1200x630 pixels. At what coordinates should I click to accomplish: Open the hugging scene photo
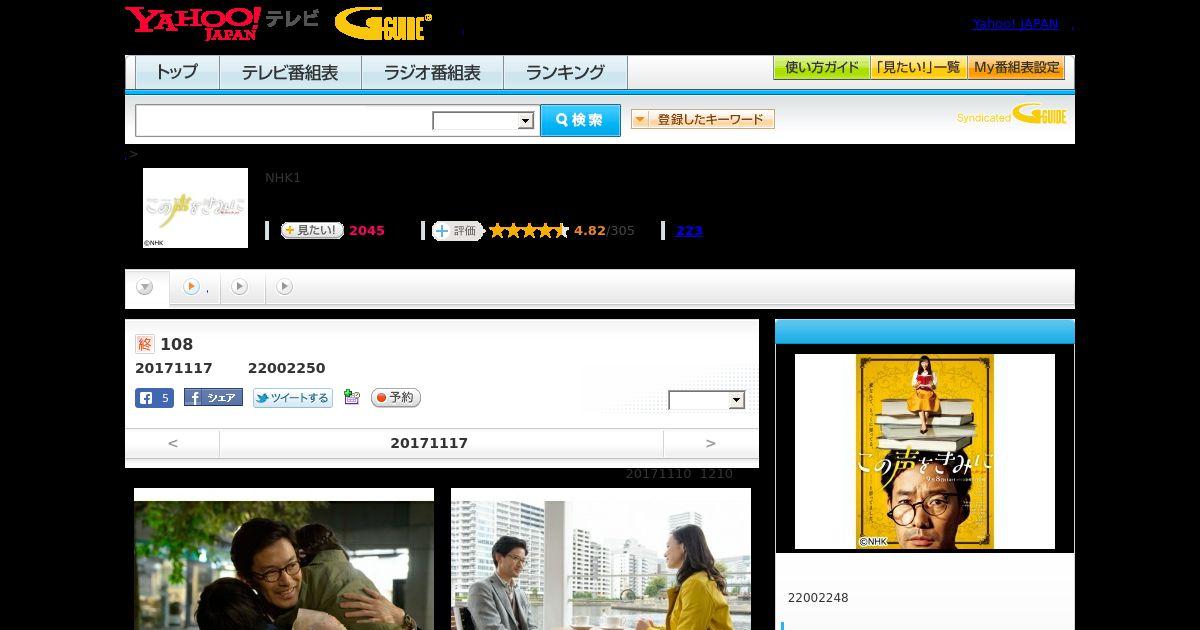click(284, 559)
